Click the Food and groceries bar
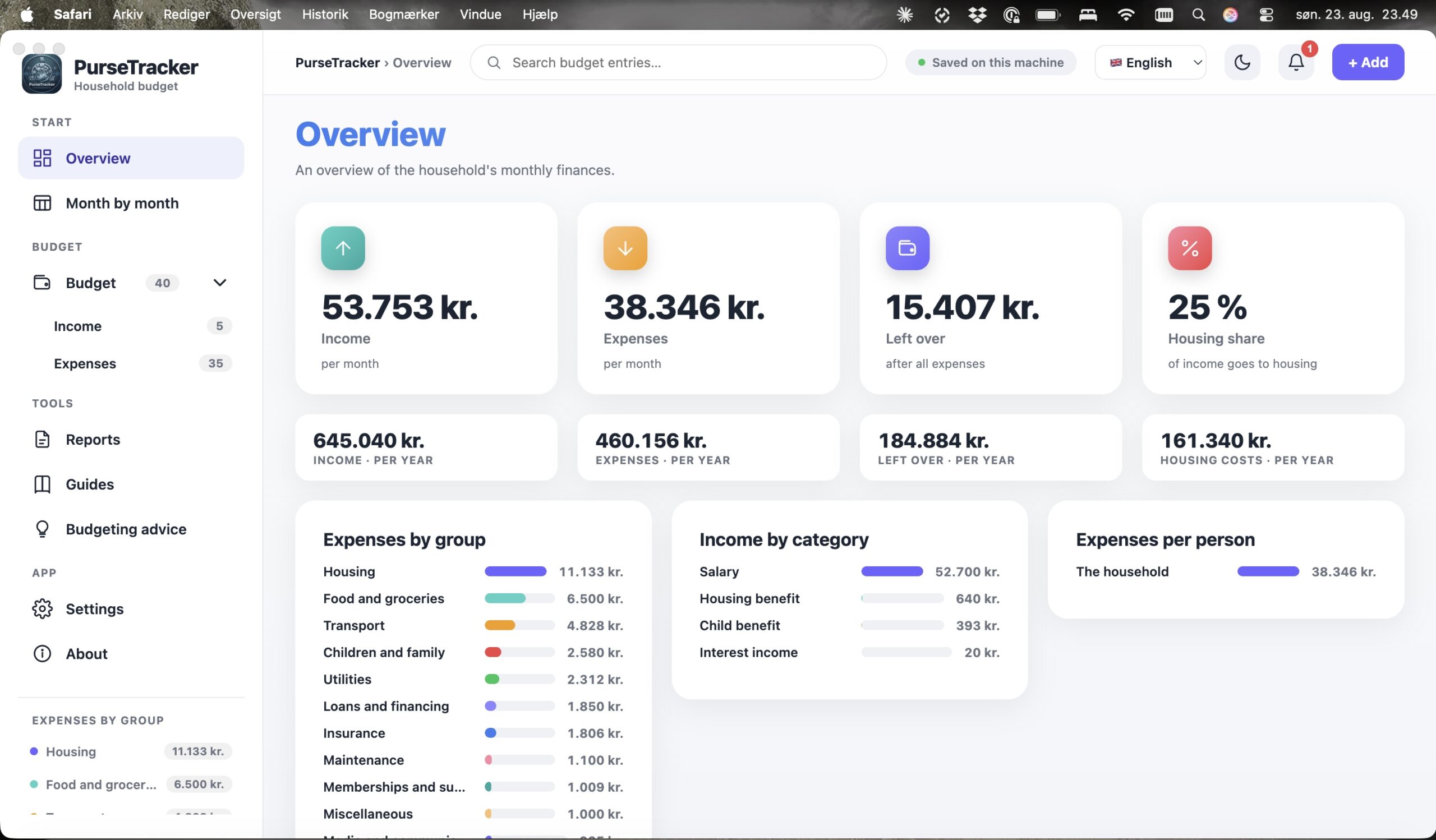The width and height of the screenshot is (1436, 840). point(519,598)
